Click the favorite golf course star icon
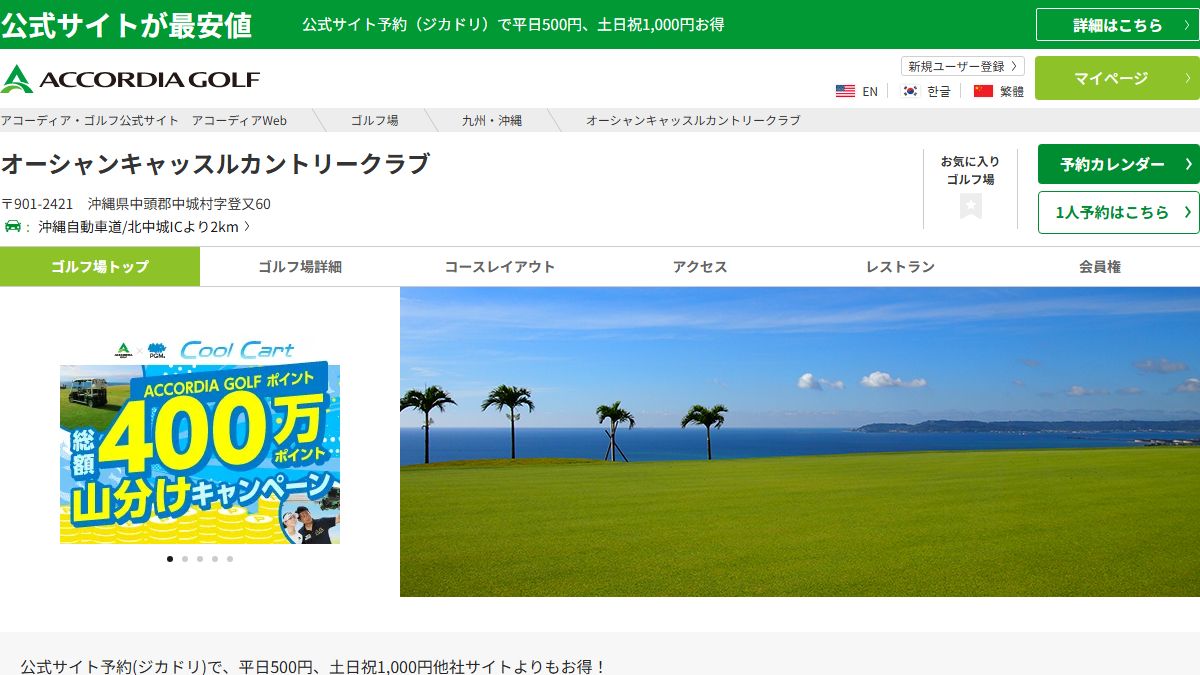1200x675 pixels. click(x=970, y=206)
